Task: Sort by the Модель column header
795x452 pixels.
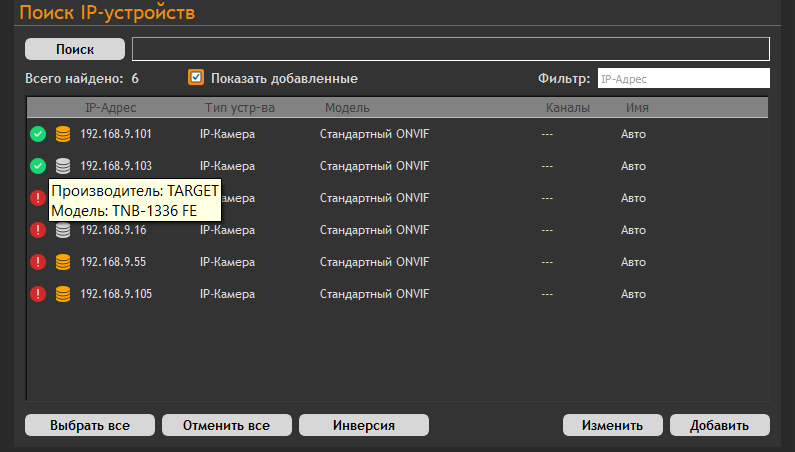Action: [x=347, y=108]
